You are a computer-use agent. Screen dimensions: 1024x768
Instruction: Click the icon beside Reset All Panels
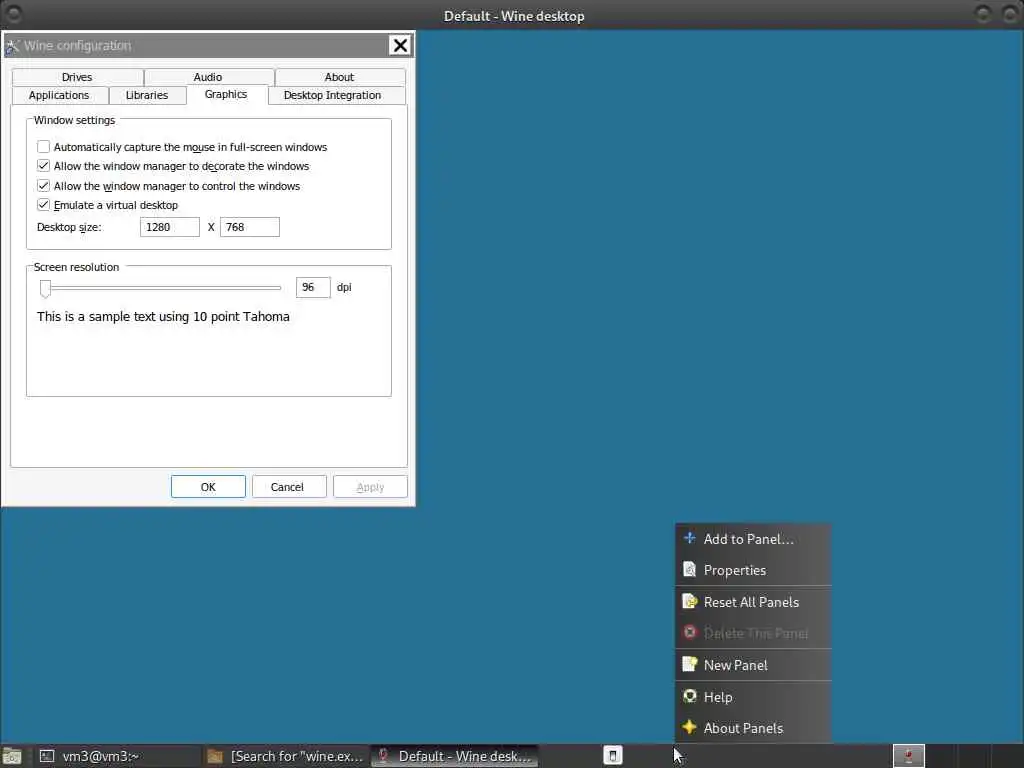[x=690, y=601]
